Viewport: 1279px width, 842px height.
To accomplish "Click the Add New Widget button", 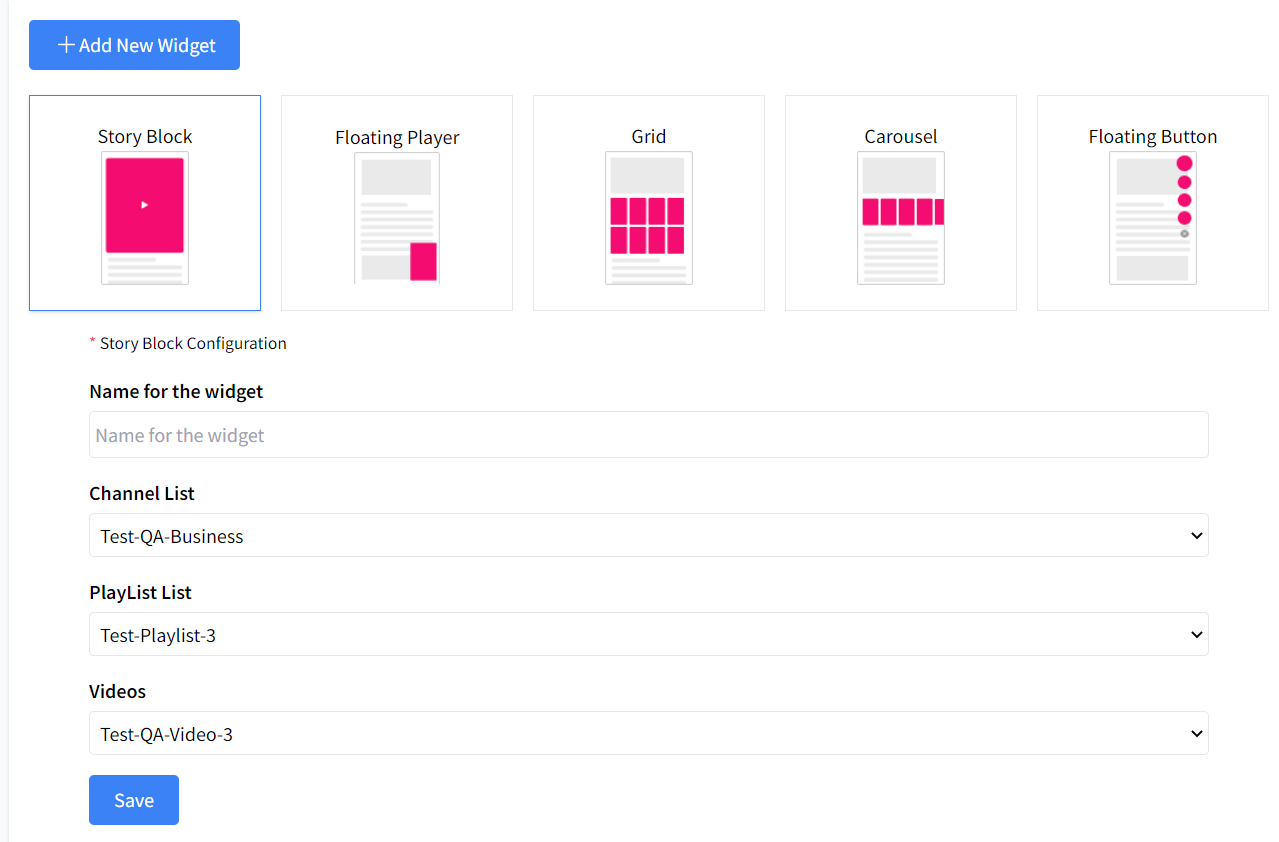I will pos(134,45).
